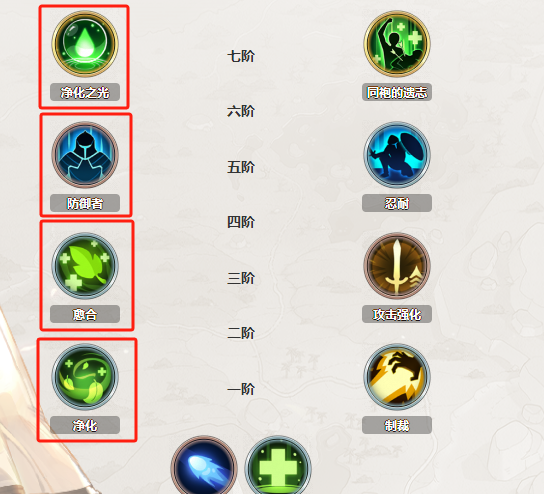The height and width of the screenshot is (494, 544).
Task: Click the 净化之光 name label
Action: tap(85, 92)
